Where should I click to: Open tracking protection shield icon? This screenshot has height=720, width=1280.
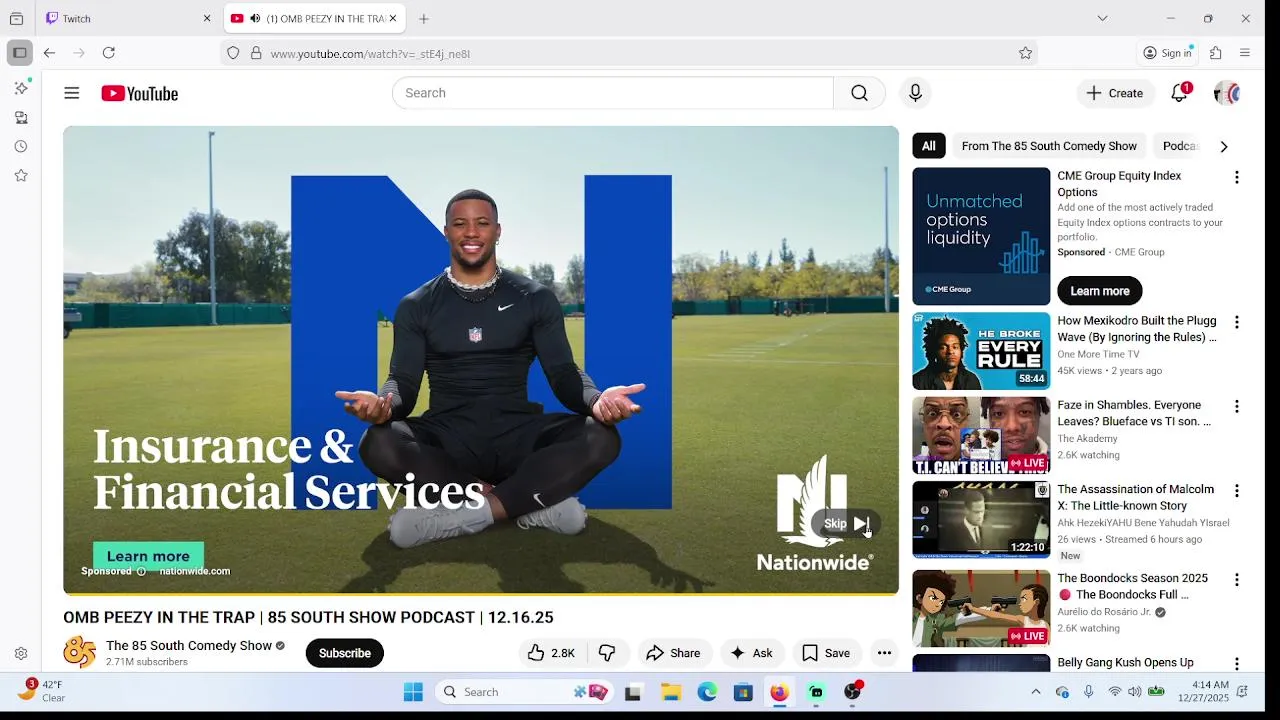pyautogui.click(x=233, y=53)
